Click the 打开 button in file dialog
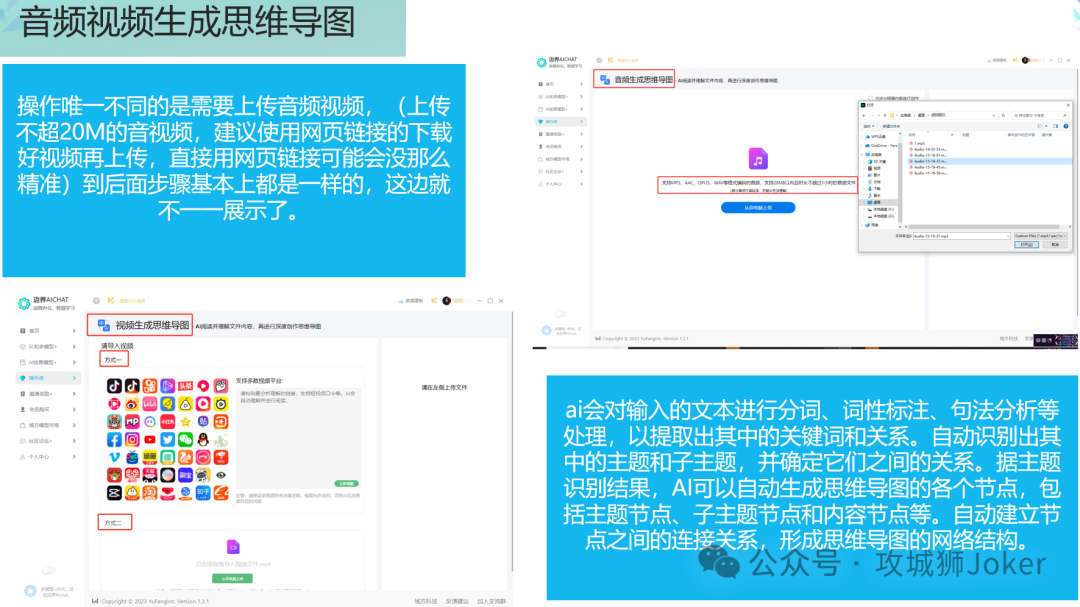Image resolution: width=1080 pixels, height=607 pixels. pos(1026,245)
